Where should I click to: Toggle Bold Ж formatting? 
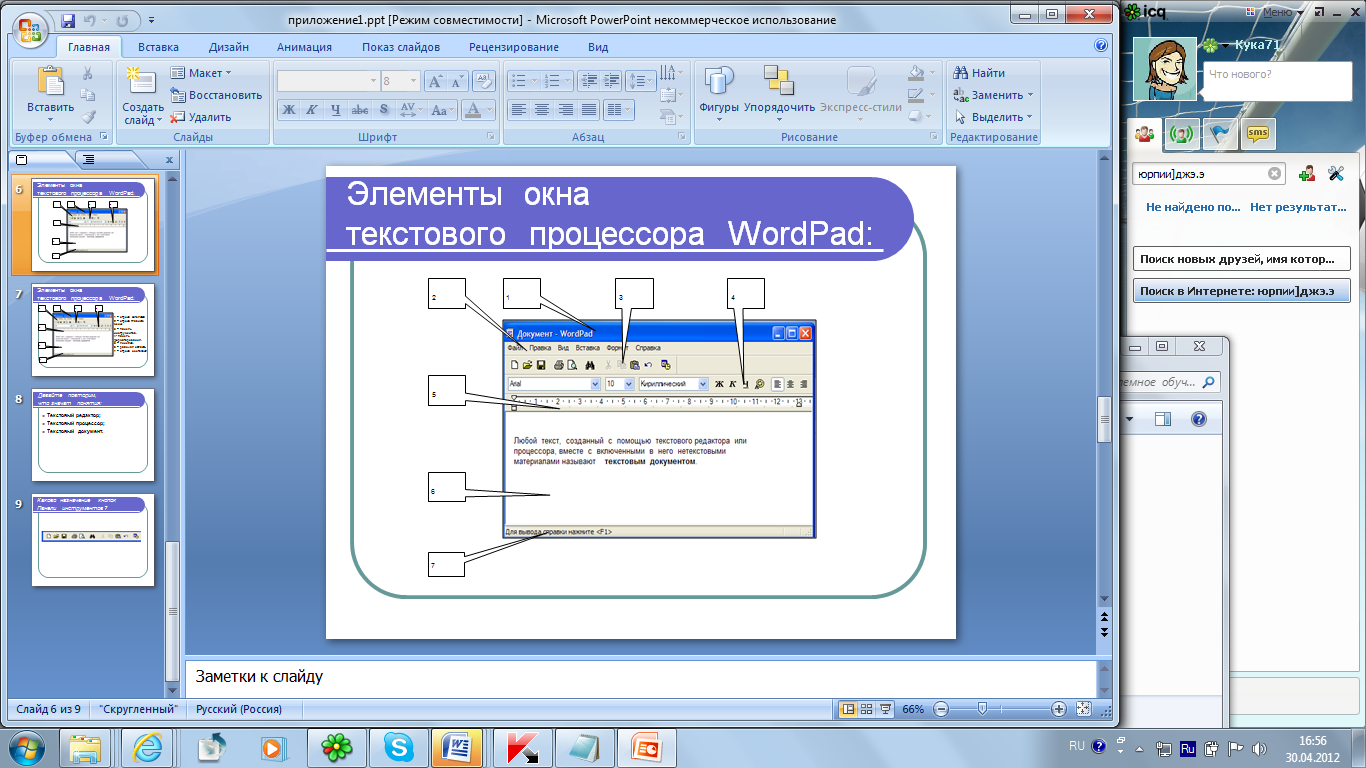click(289, 110)
